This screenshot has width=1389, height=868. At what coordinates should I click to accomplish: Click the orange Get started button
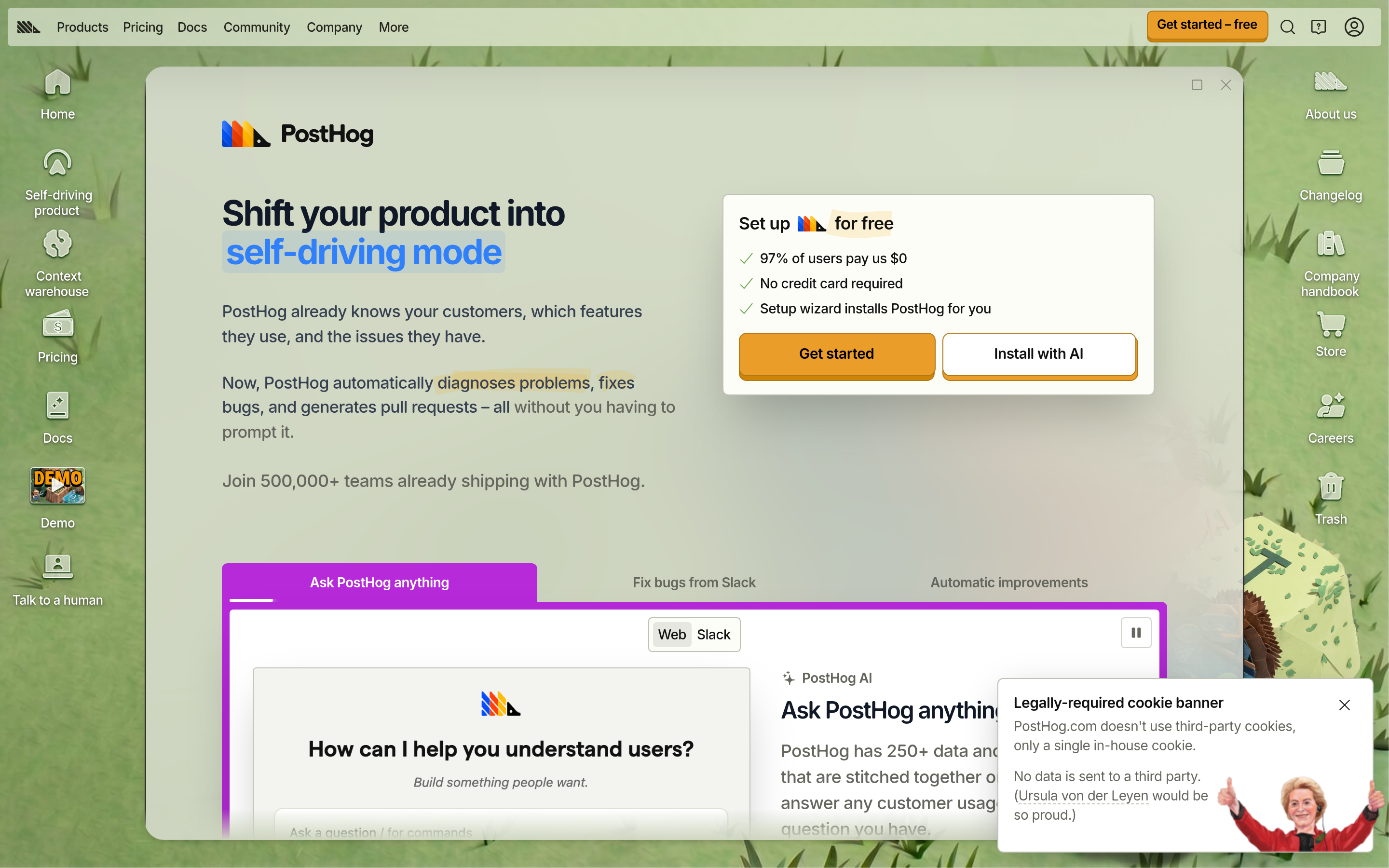pyautogui.click(x=837, y=355)
